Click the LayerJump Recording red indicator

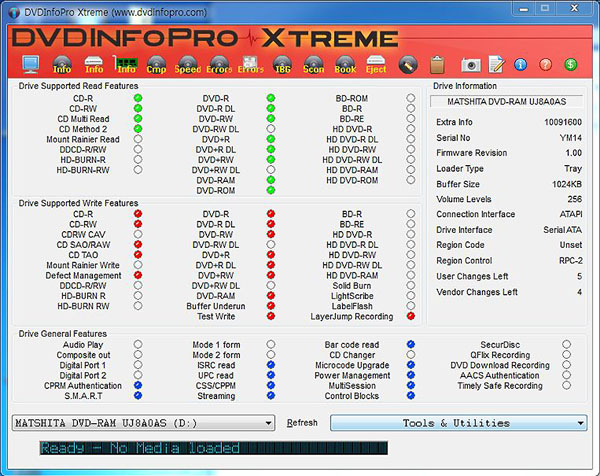[411, 316]
